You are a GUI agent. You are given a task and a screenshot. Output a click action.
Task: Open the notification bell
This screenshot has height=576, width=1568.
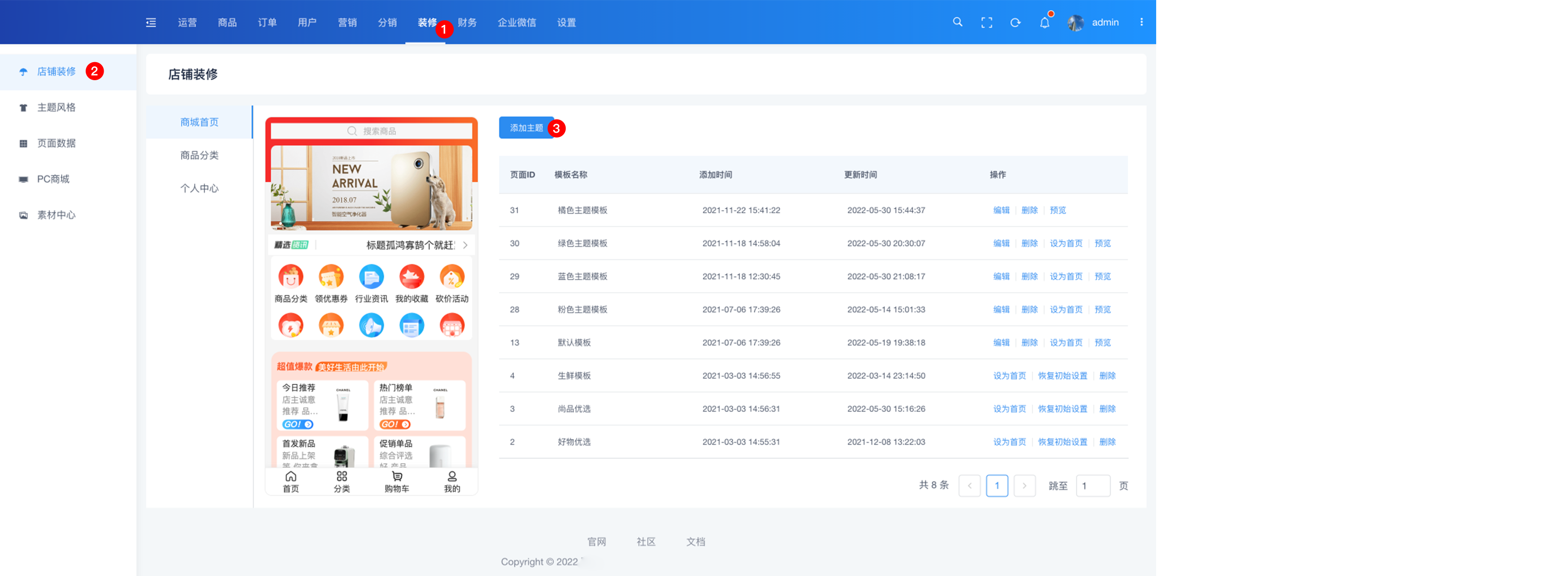point(1044,23)
